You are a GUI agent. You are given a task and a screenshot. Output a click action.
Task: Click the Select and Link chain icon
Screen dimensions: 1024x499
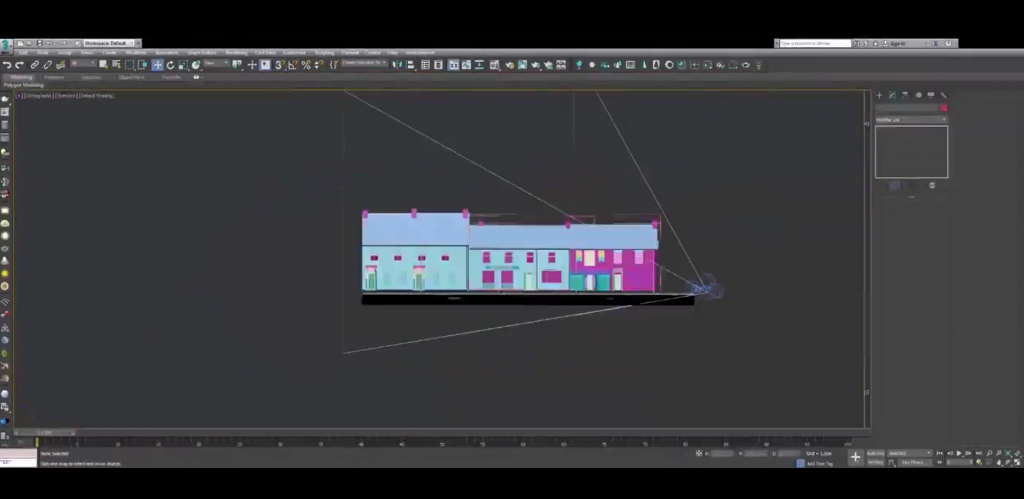[34, 65]
